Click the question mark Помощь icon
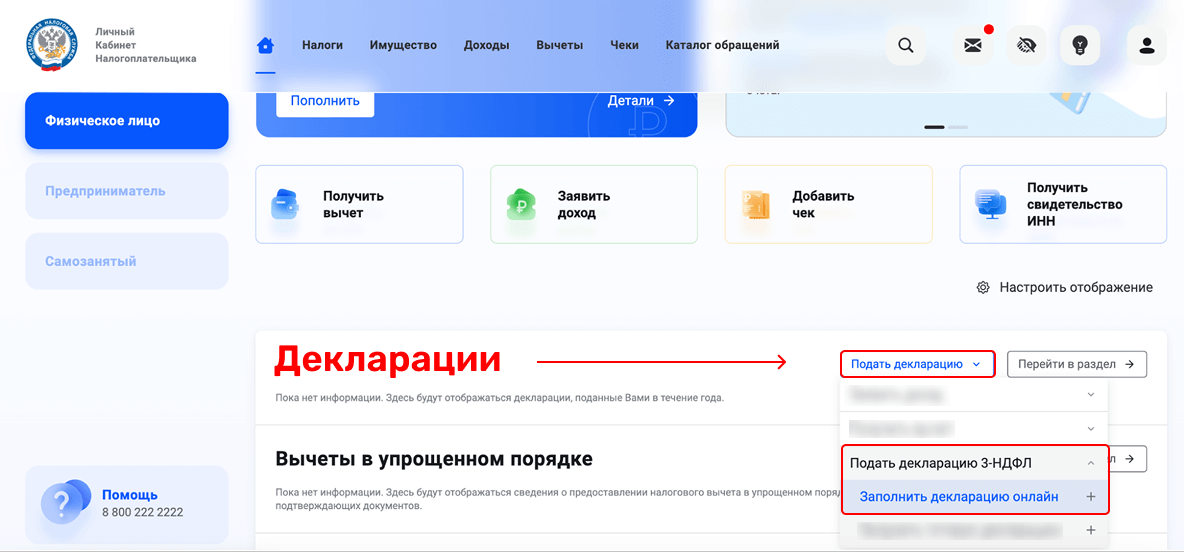The height and width of the screenshot is (552, 1185). pos(65,501)
